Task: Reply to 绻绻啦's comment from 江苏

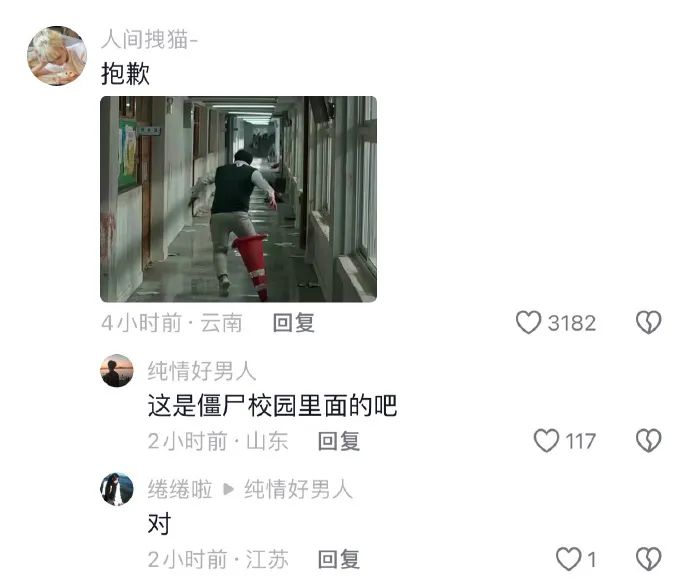Action: 339,559
